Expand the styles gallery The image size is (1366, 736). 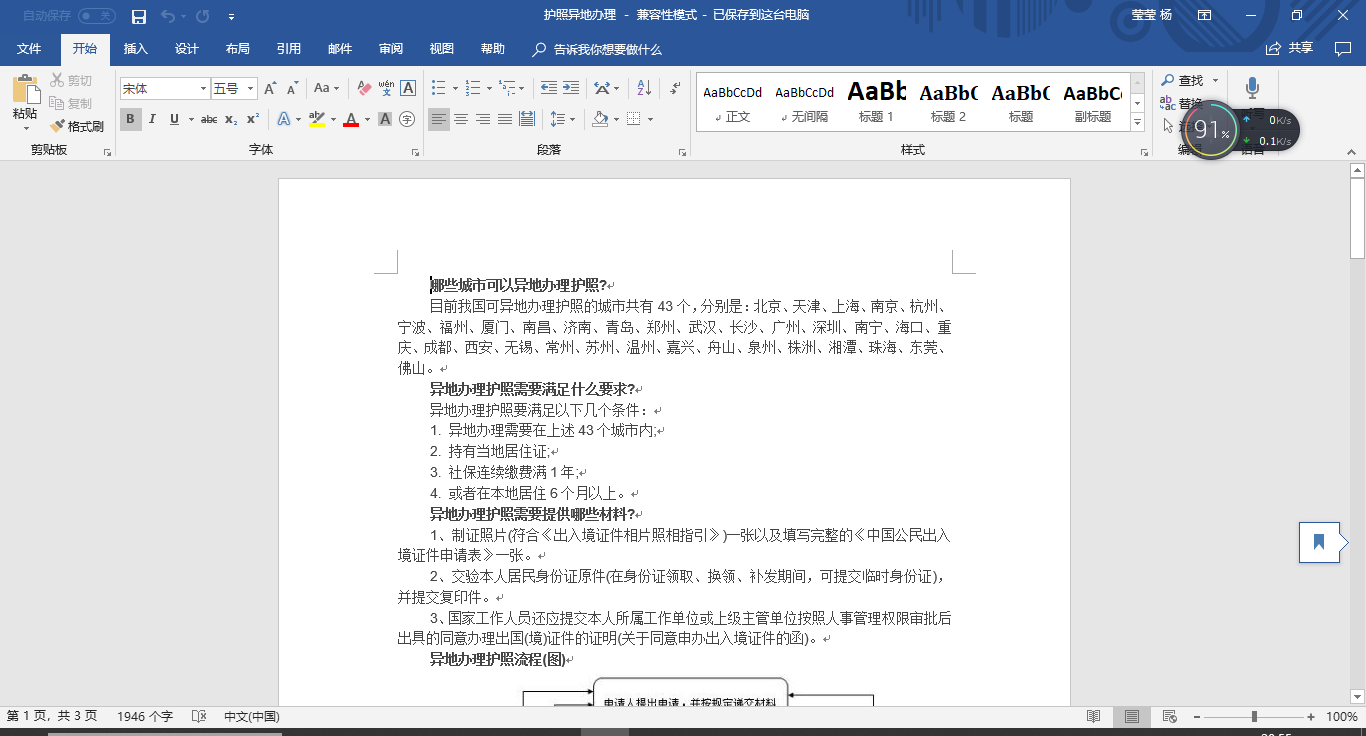[x=1137, y=122]
